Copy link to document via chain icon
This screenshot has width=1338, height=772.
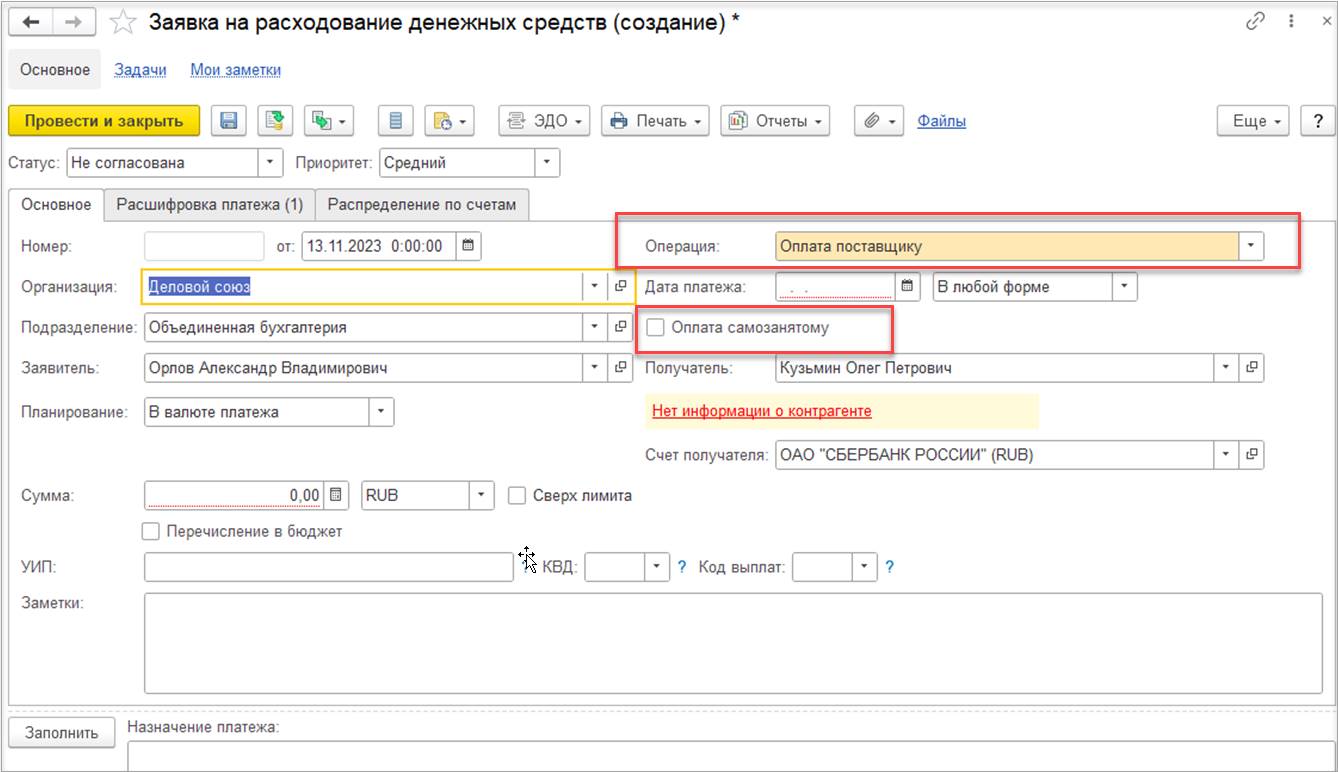point(1255,22)
